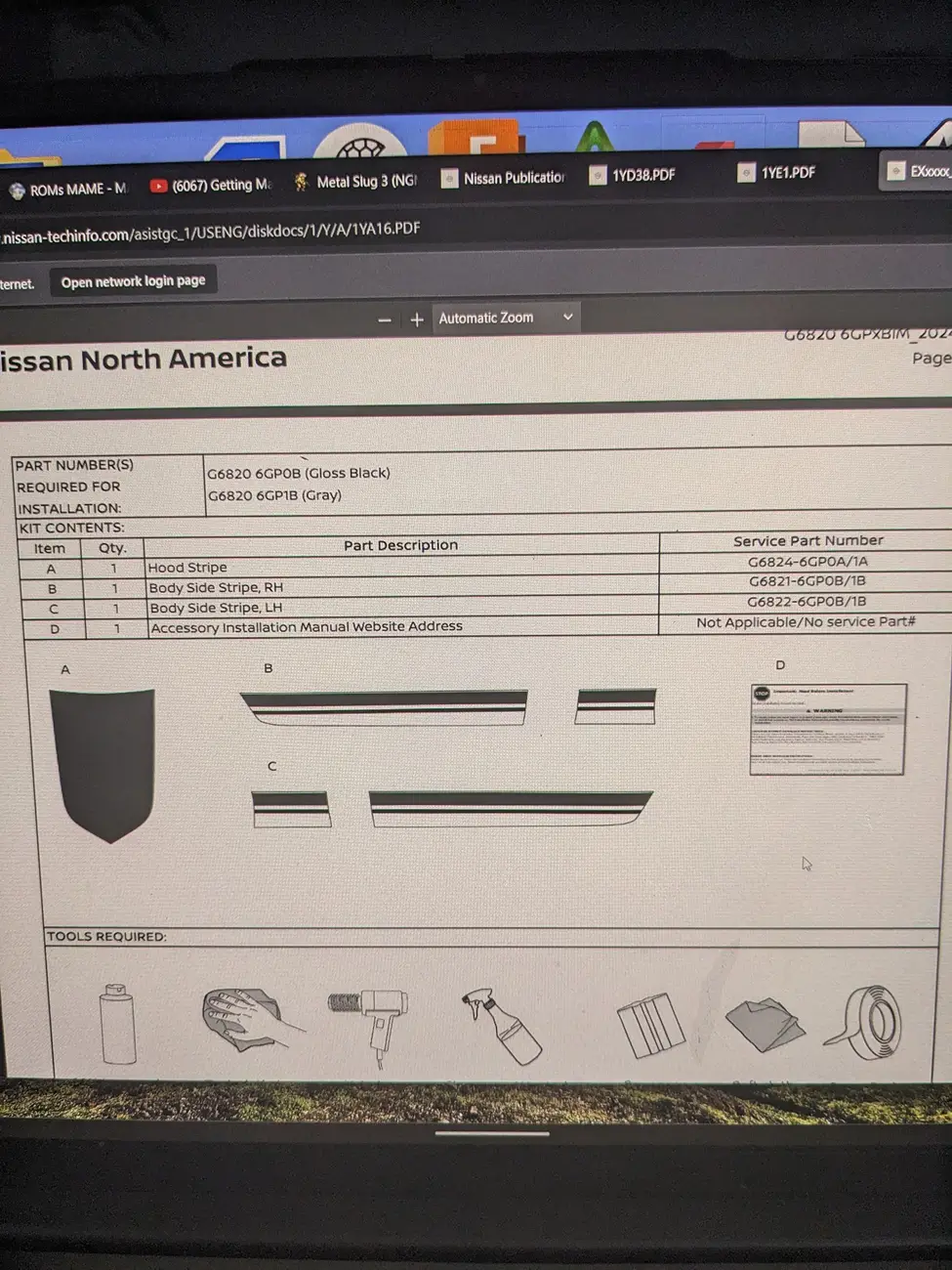Open the YouTube Getting tab
Image resolution: width=952 pixels, height=1270 pixels.
(211, 185)
